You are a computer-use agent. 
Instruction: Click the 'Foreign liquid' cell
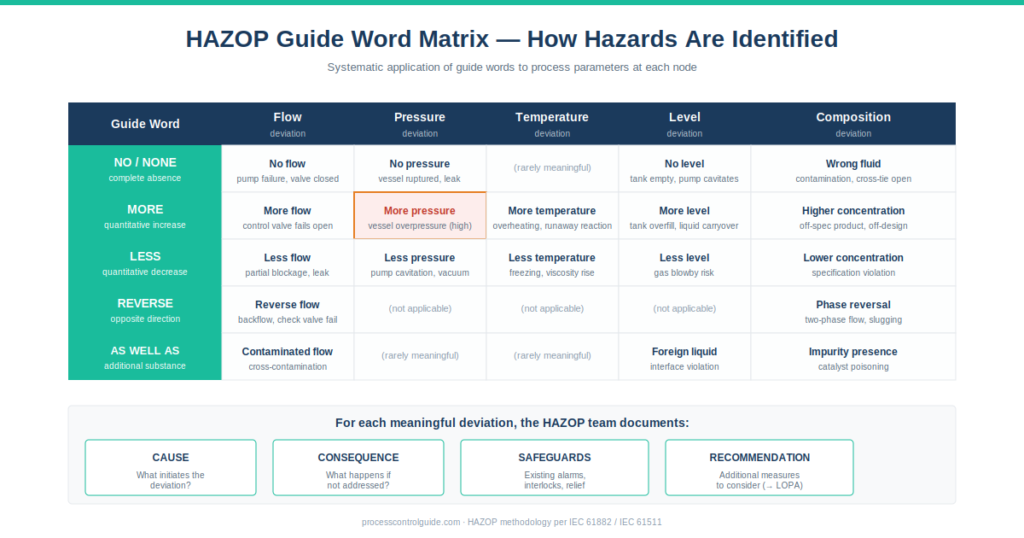[x=684, y=356]
